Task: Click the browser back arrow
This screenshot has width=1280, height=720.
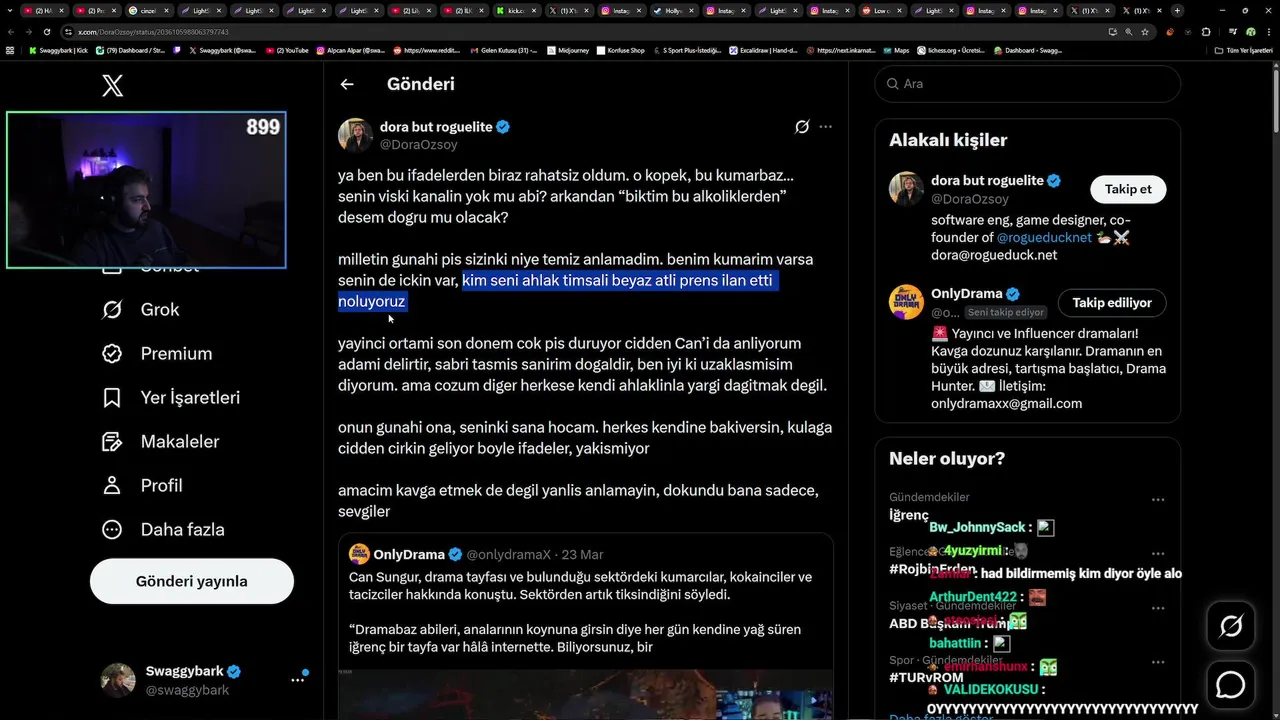Action: tap(10, 32)
